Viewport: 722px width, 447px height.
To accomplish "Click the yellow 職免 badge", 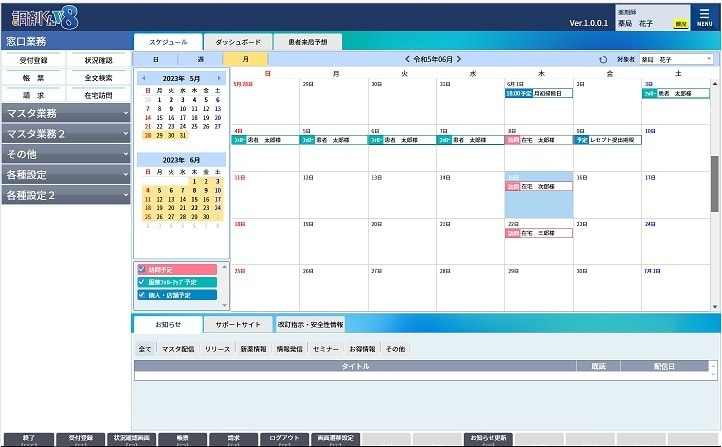I will pos(680,23).
